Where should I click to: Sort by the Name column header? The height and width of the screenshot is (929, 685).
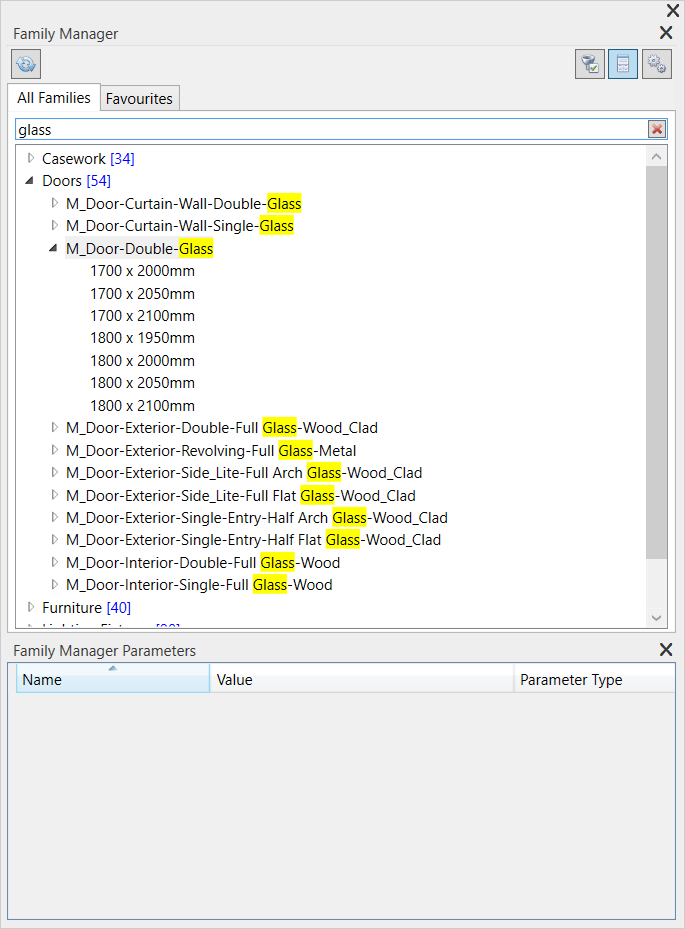tap(113, 678)
